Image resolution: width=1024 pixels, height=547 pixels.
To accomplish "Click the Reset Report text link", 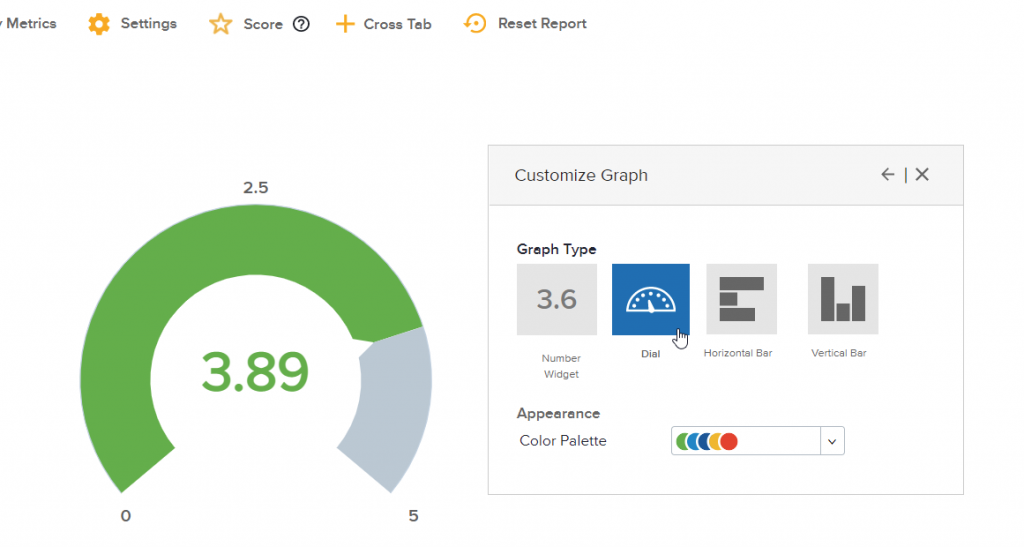I will pyautogui.click(x=542, y=24).
